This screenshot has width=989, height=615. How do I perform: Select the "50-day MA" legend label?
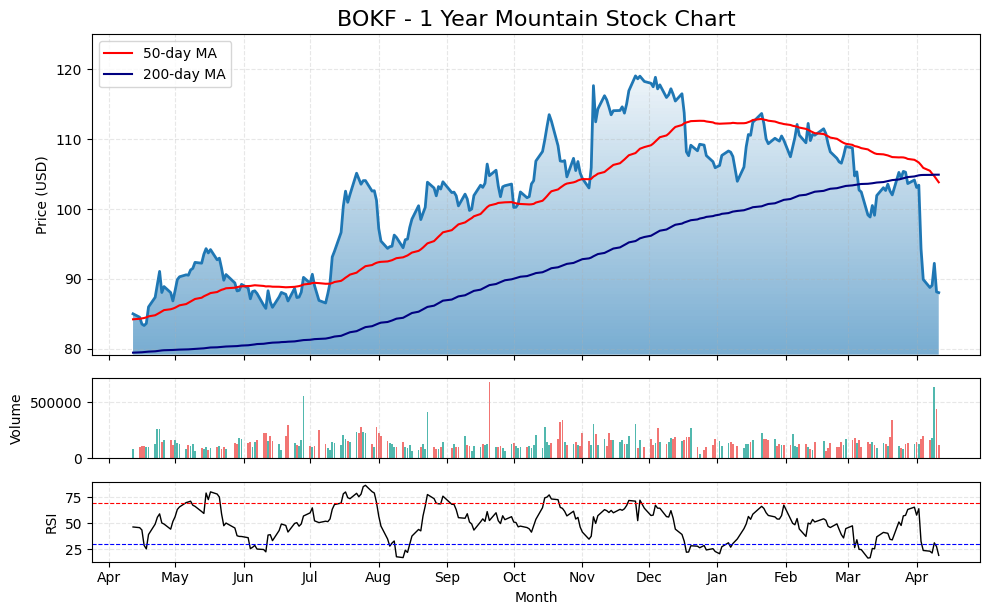[x=180, y=53]
